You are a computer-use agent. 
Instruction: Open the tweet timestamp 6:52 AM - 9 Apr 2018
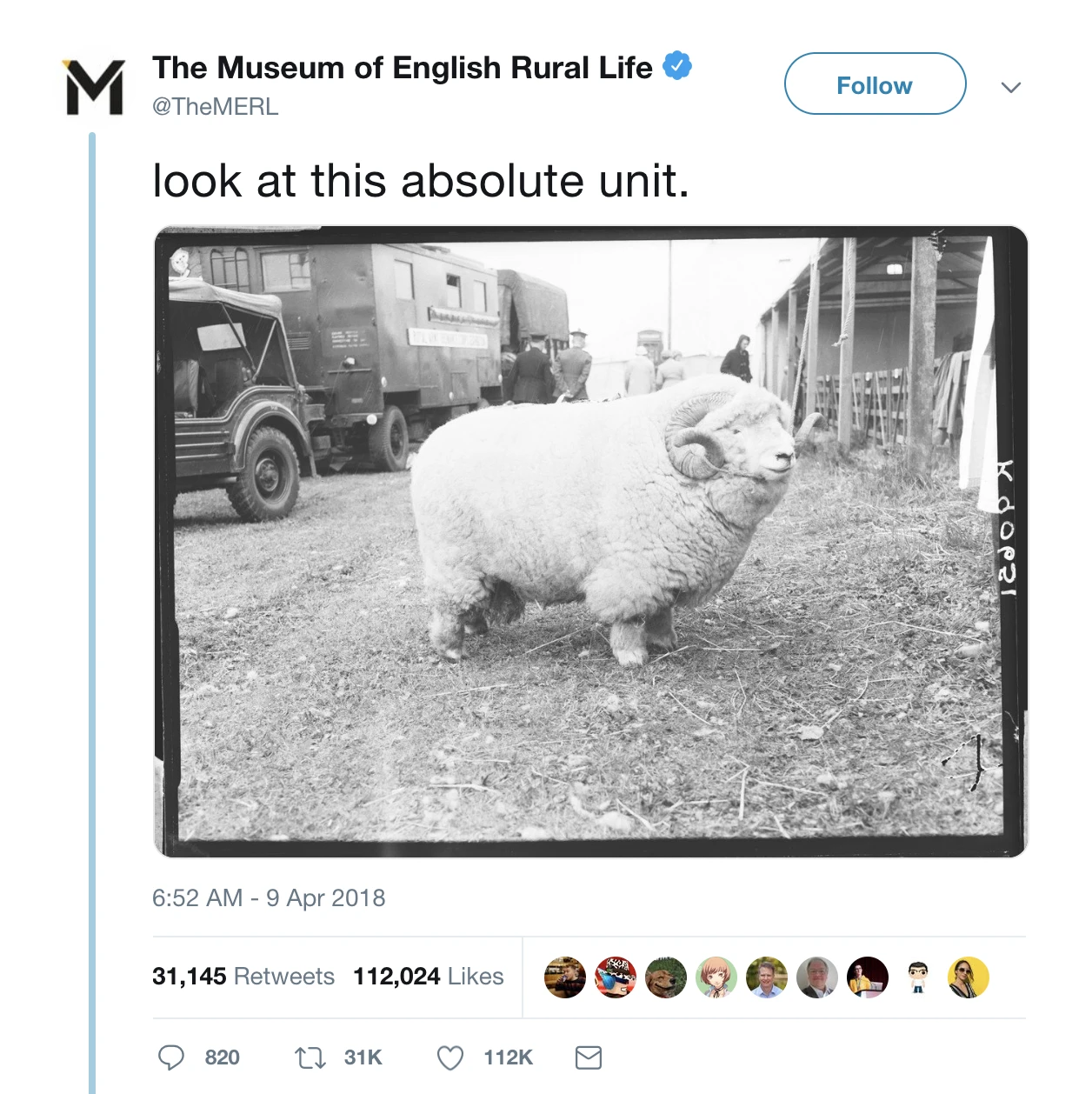(268, 897)
